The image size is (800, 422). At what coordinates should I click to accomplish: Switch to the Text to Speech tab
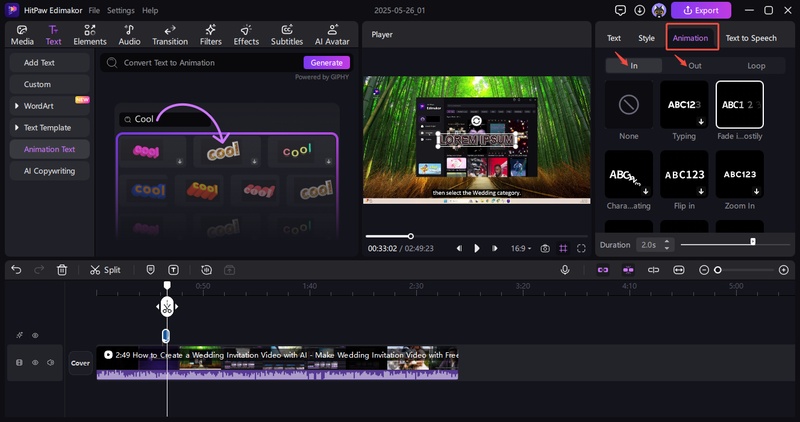coord(751,38)
